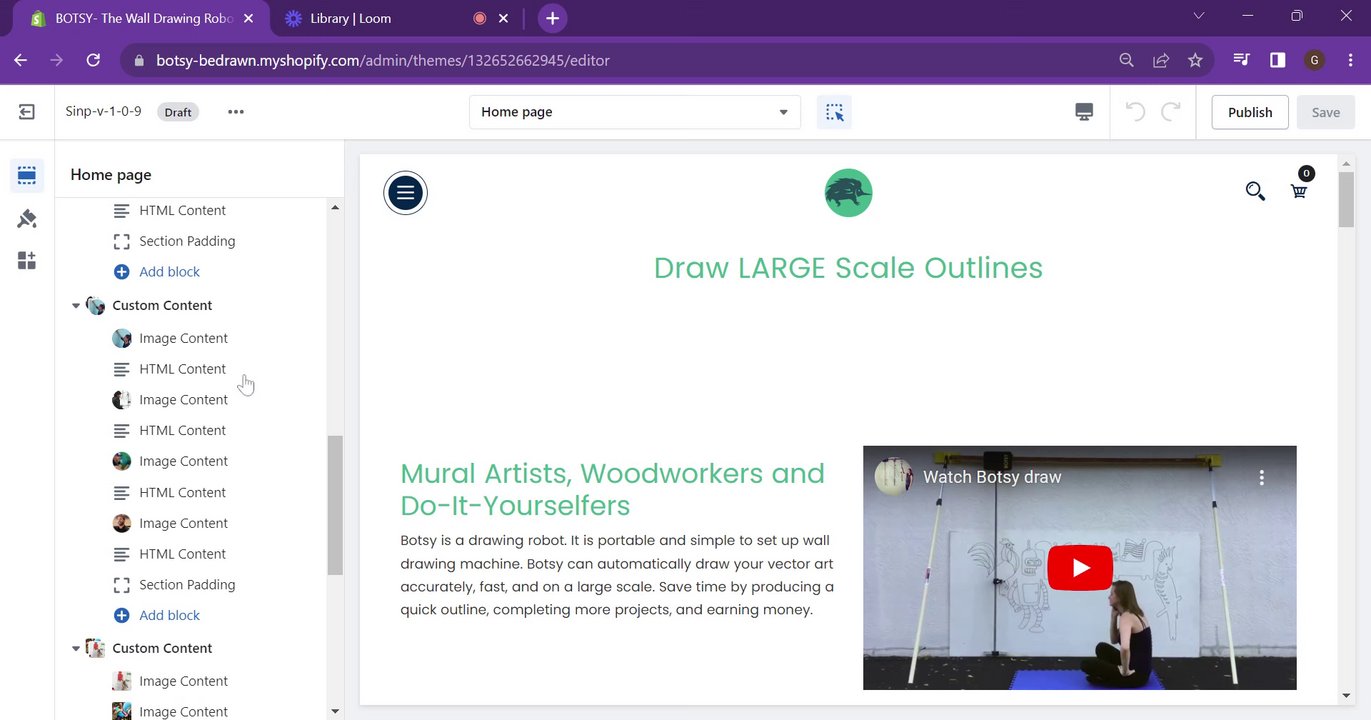The image size is (1371, 720).
Task: Click the preview scrollbar down arrow
Action: point(1346,696)
